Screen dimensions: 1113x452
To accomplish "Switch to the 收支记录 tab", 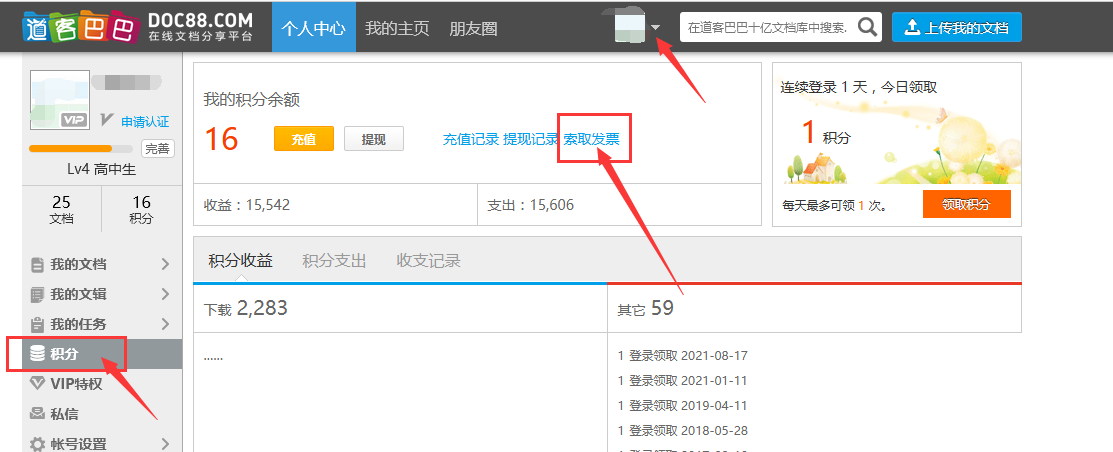I will (429, 260).
